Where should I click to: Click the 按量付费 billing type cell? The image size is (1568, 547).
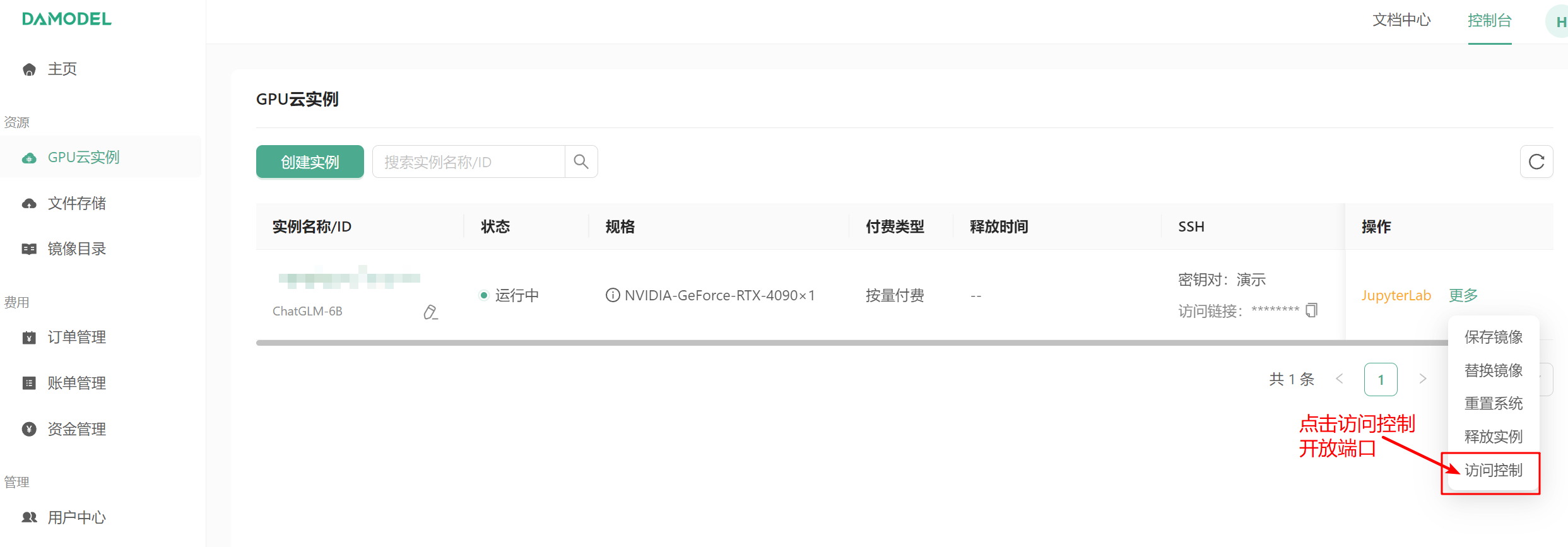tap(895, 295)
